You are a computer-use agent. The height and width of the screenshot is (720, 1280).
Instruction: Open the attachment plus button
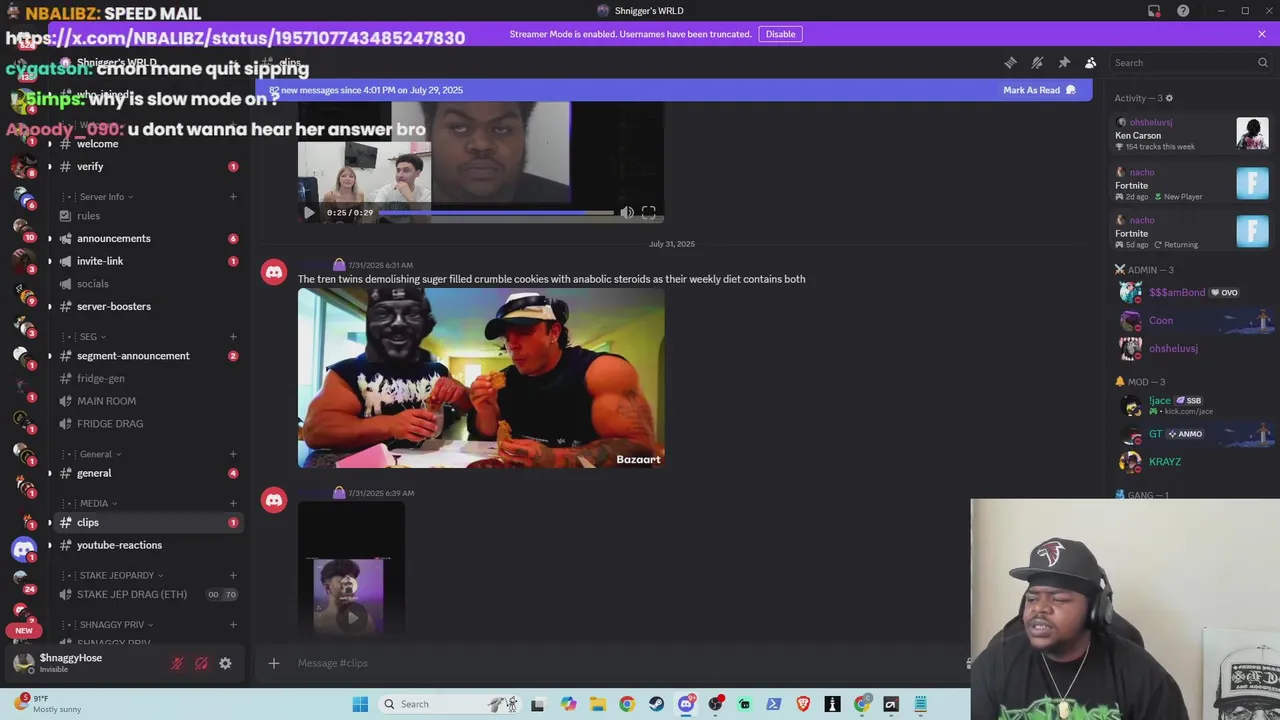pyautogui.click(x=273, y=663)
